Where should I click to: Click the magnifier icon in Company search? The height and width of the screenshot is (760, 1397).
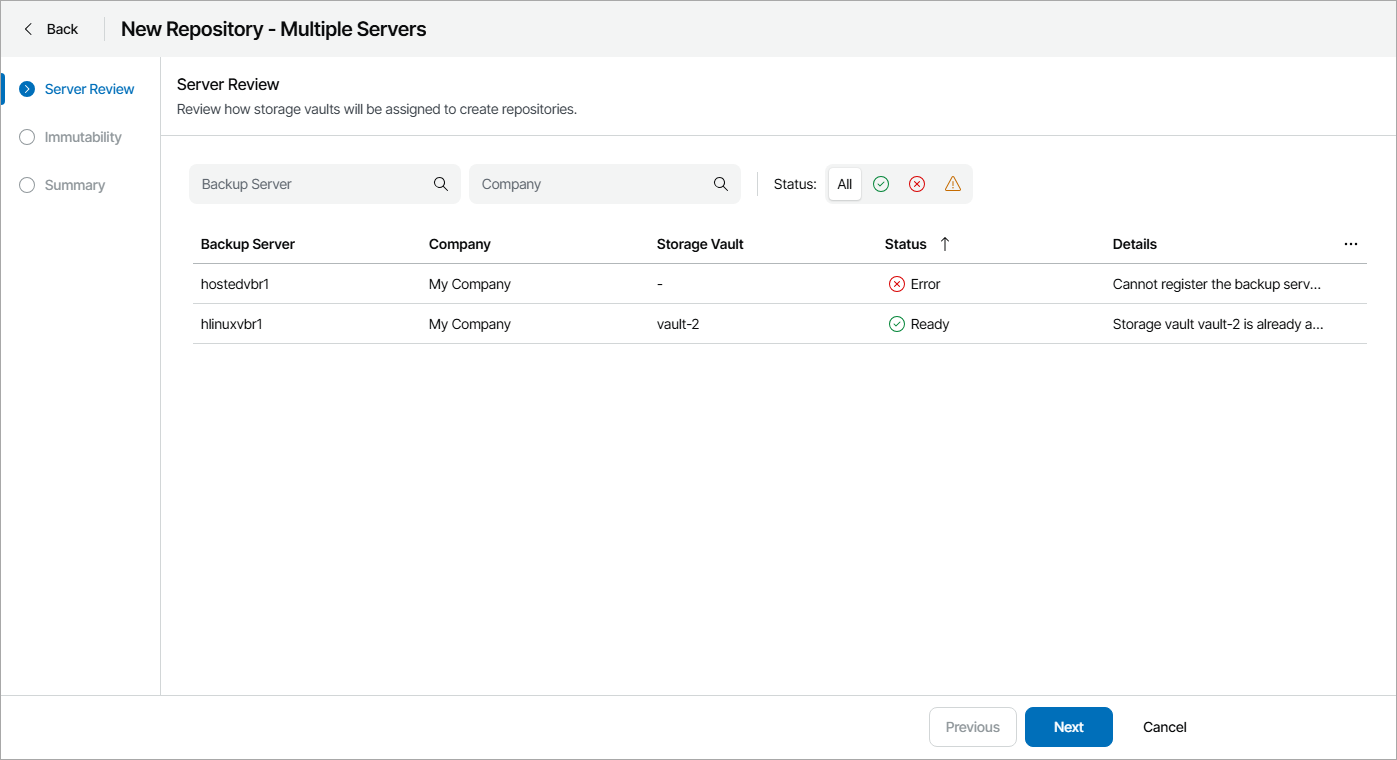point(721,184)
